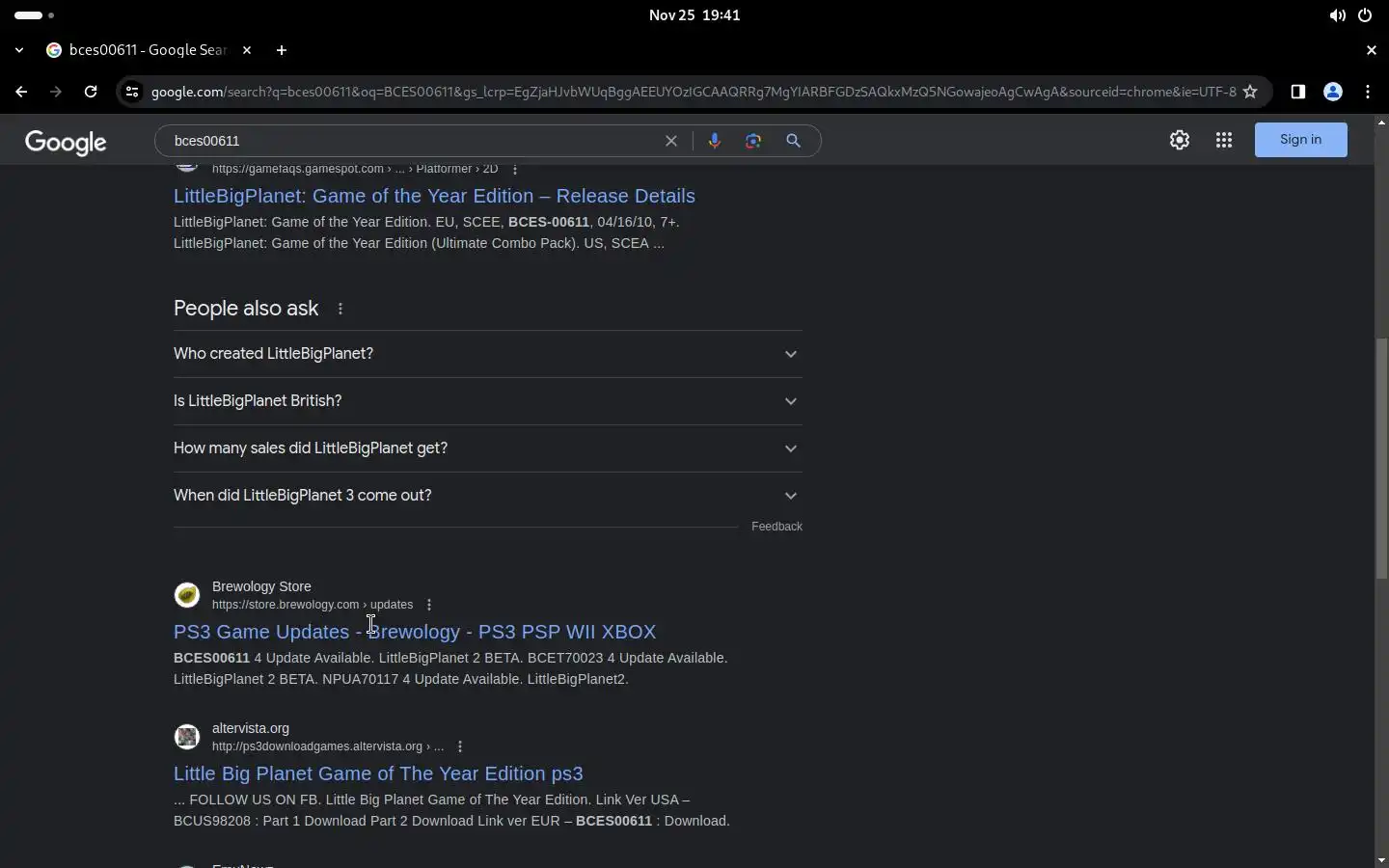Expand When did LittleBigPlanet 3 come out
Screen dimensions: 1389x868
pyautogui.click(x=488, y=496)
